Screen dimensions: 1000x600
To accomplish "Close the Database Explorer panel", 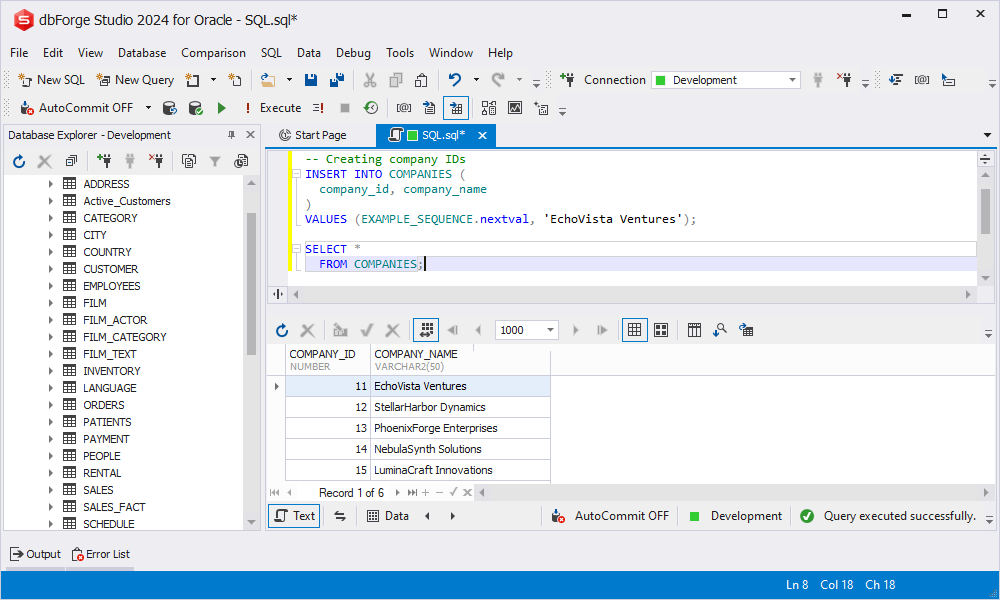I will tap(251, 135).
